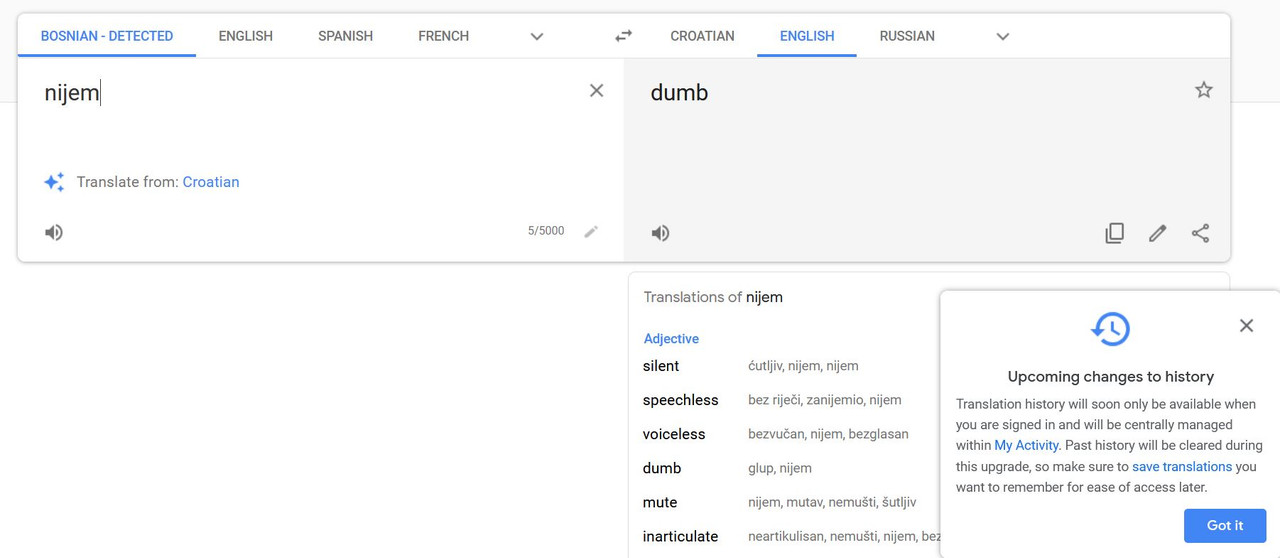Share the translation

tap(1201, 233)
